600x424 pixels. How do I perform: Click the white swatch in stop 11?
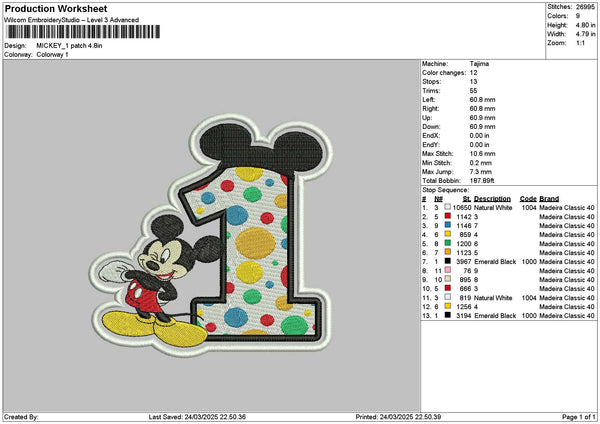click(447, 297)
